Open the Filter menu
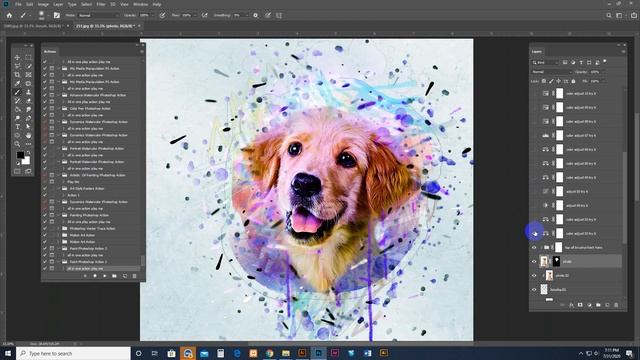Viewport: 640px width, 360px height. pos(101,4)
